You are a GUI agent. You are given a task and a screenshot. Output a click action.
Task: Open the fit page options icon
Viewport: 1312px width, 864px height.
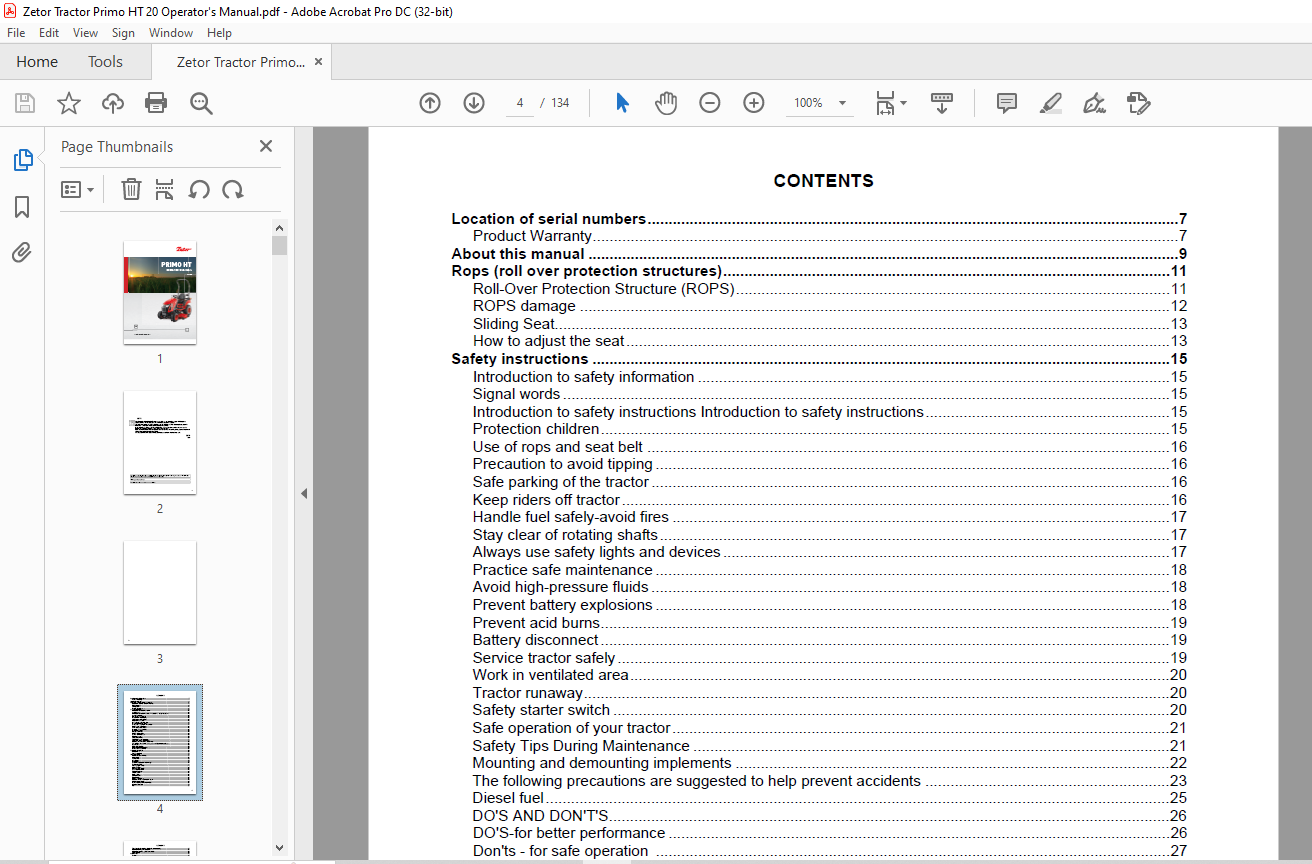point(890,103)
